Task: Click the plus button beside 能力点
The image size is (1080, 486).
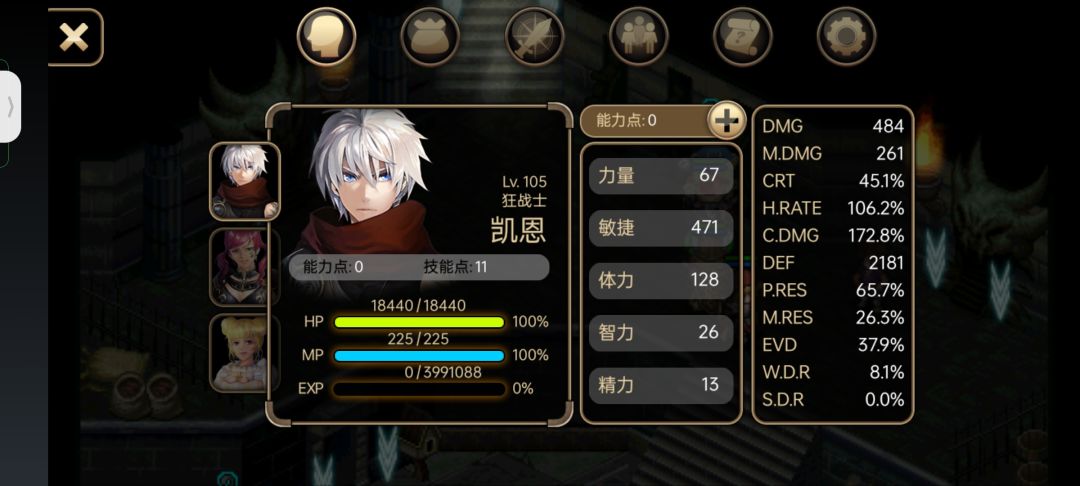Action: 727,120
